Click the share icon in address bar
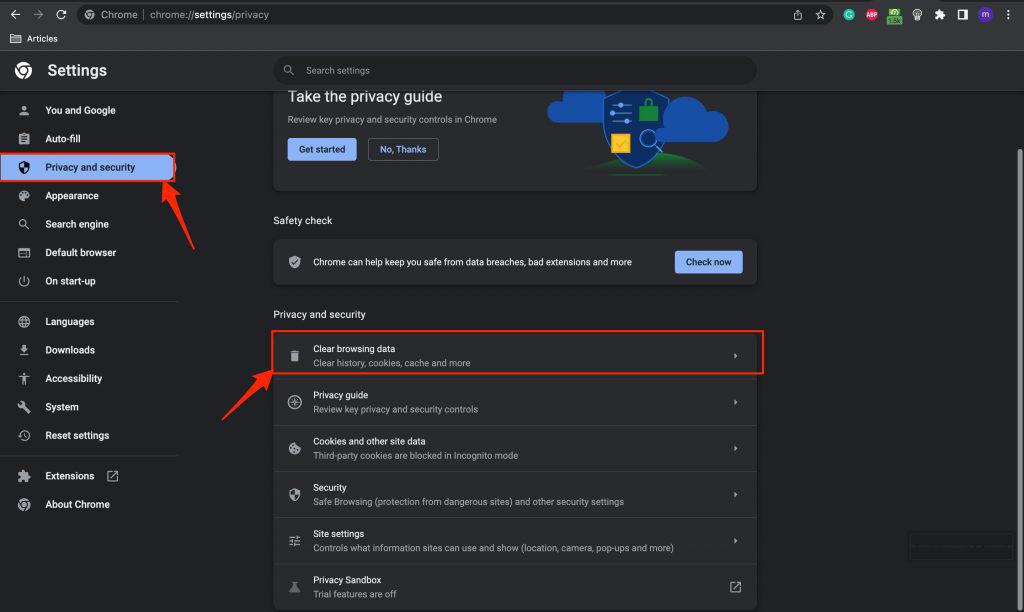The width and height of the screenshot is (1024, 612). click(x=797, y=14)
